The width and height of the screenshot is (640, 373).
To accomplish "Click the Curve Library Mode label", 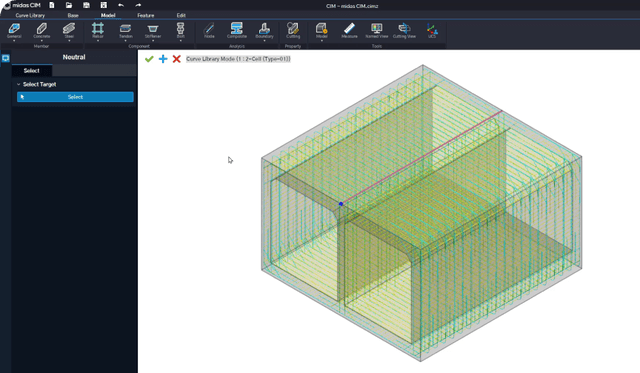I will point(238,59).
